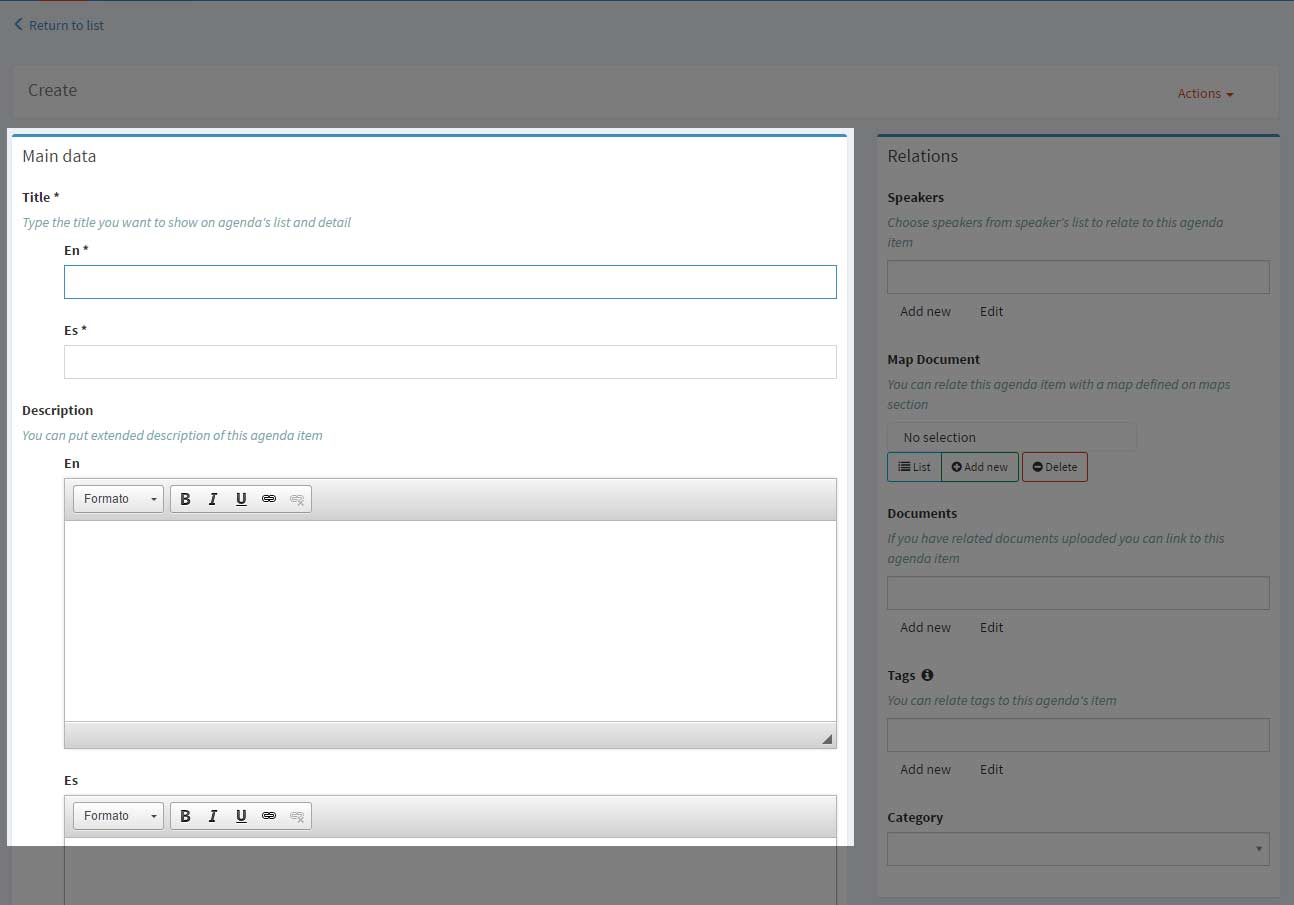Click Return to list link
This screenshot has width=1294, height=905.
59,25
